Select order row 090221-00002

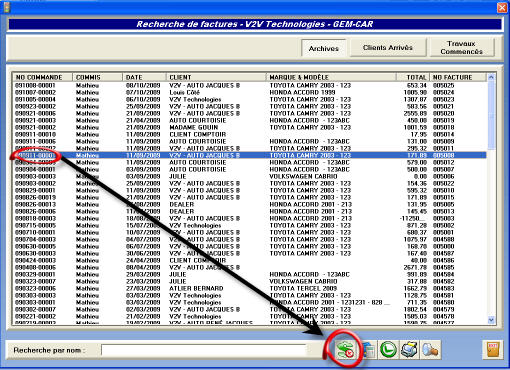249,316
